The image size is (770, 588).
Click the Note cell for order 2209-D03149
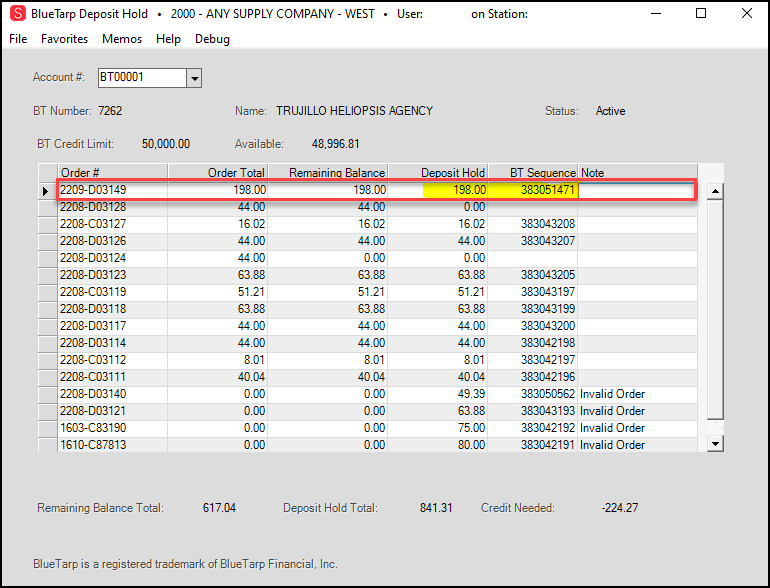coord(637,190)
